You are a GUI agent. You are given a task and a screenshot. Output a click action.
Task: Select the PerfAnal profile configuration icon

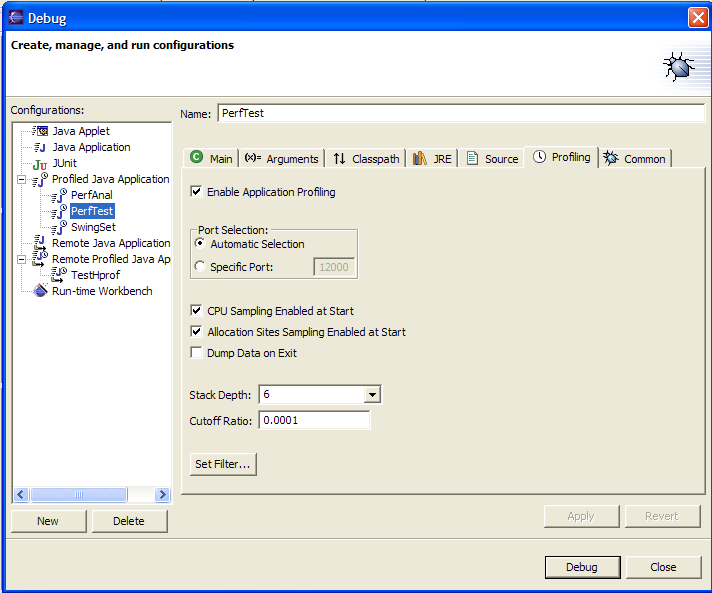(59, 195)
